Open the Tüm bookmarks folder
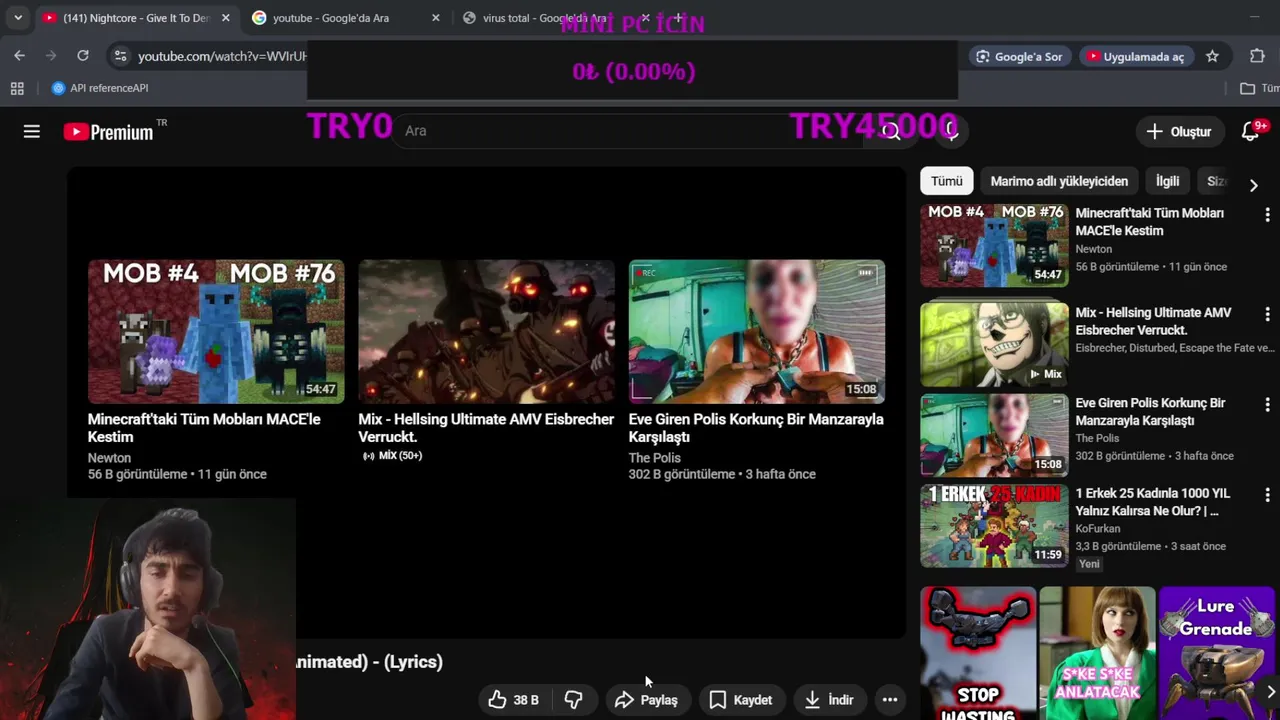Viewport: 1280px width, 720px height. 1259,88
